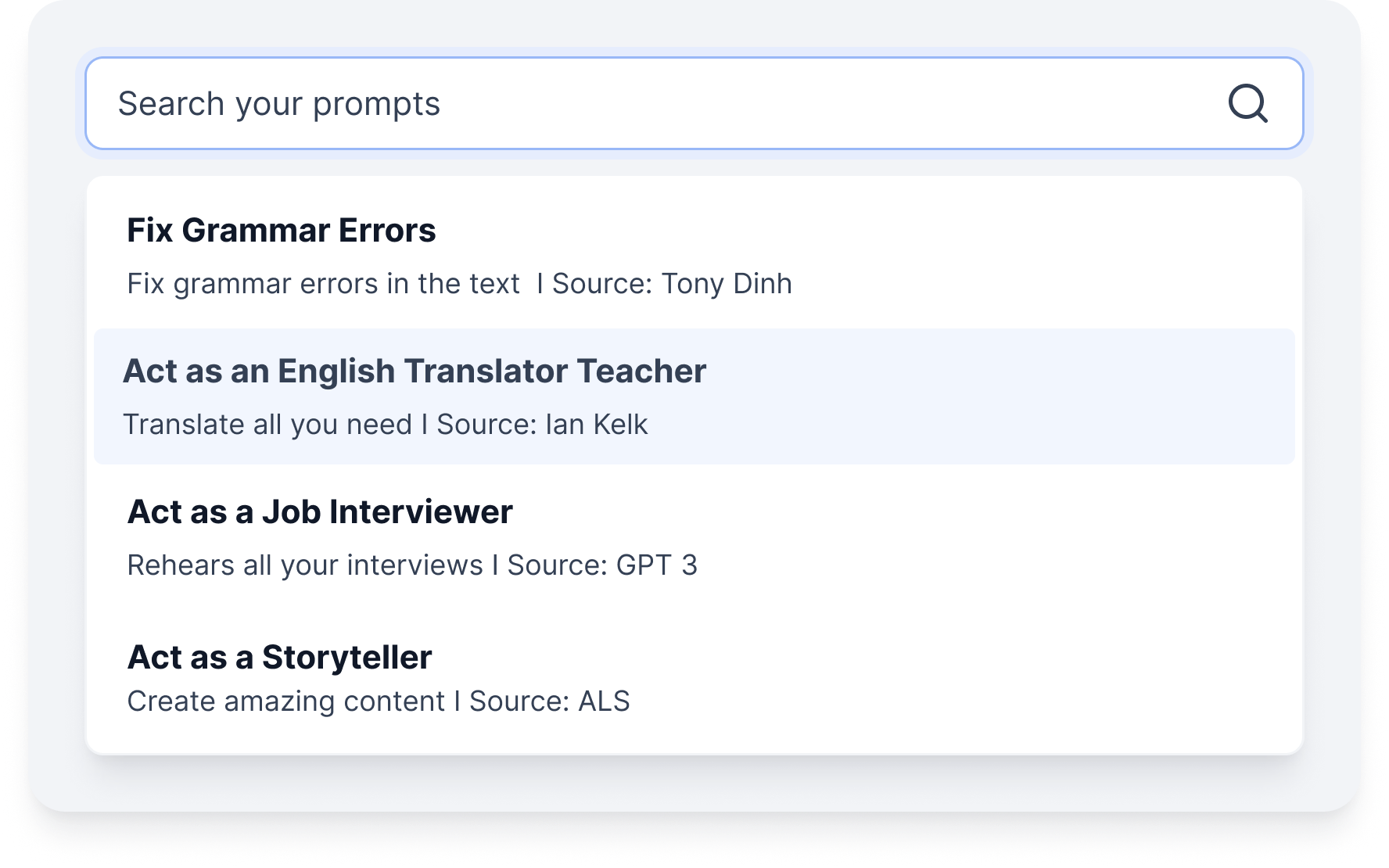Click empty right side of highlighted Translator row
This screenshot has height=868, width=1389.
[x=1017, y=396]
